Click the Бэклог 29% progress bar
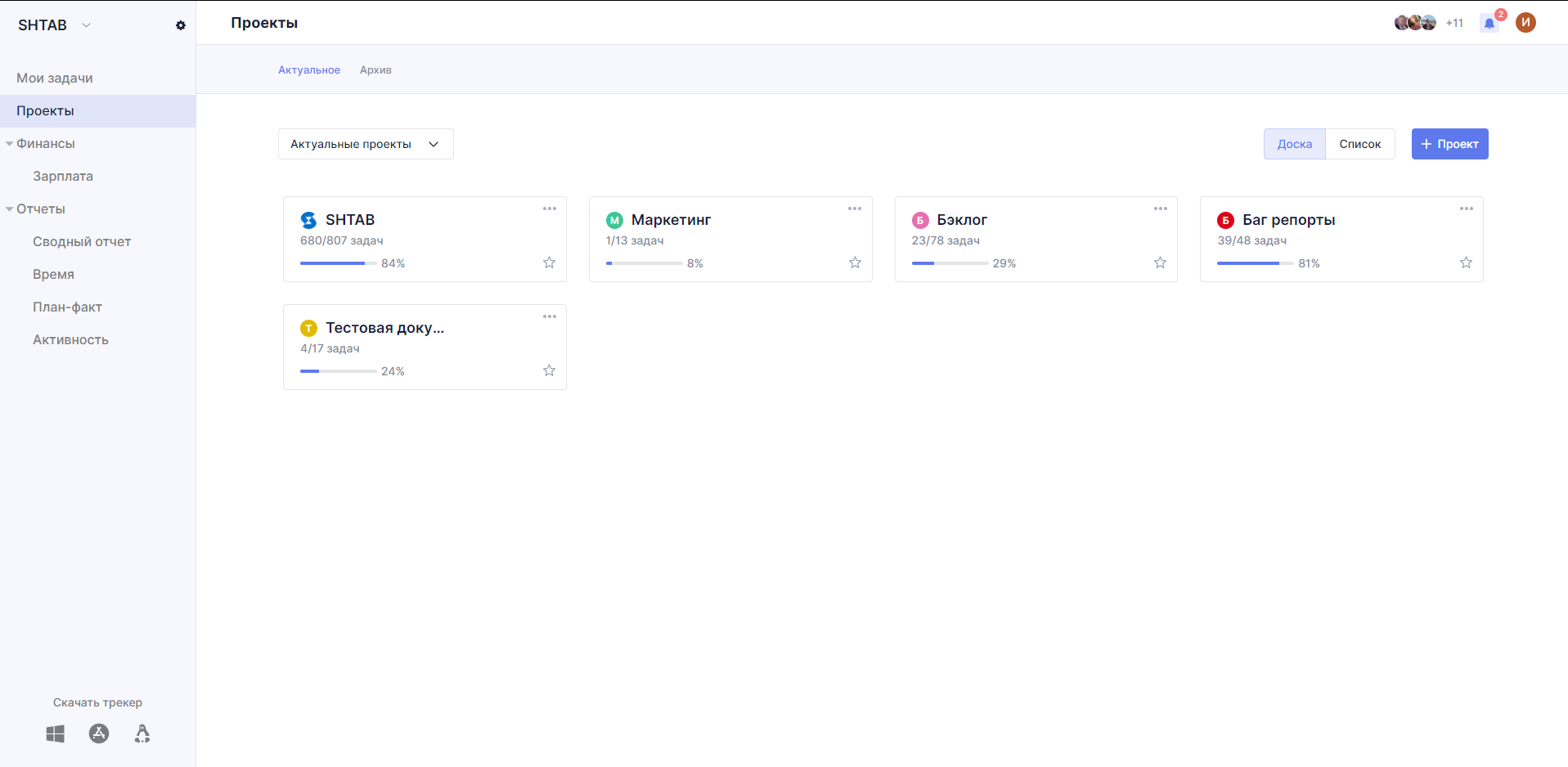Screen dimensions: 1568x767 click(950, 263)
